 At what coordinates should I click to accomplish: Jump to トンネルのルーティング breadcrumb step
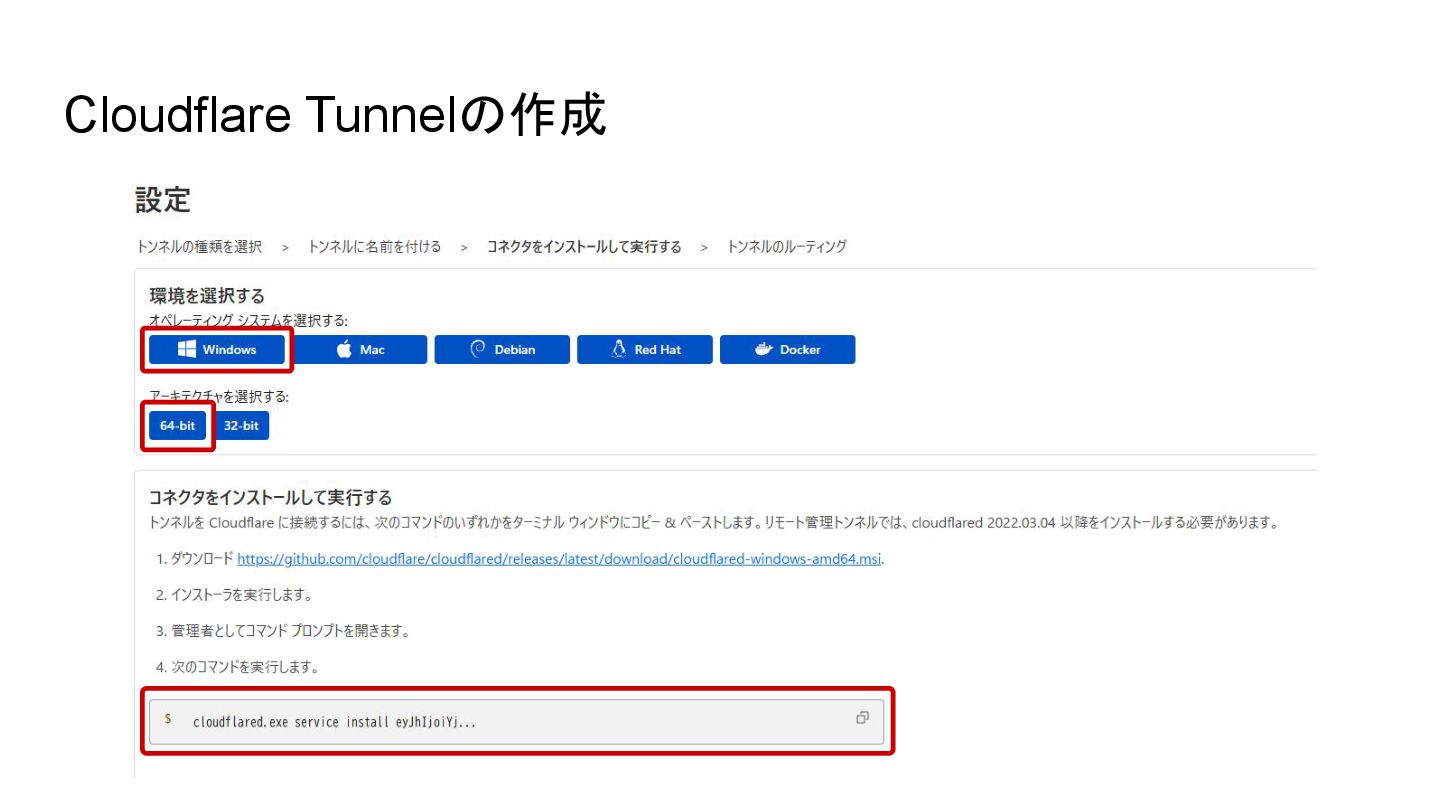[x=787, y=246]
